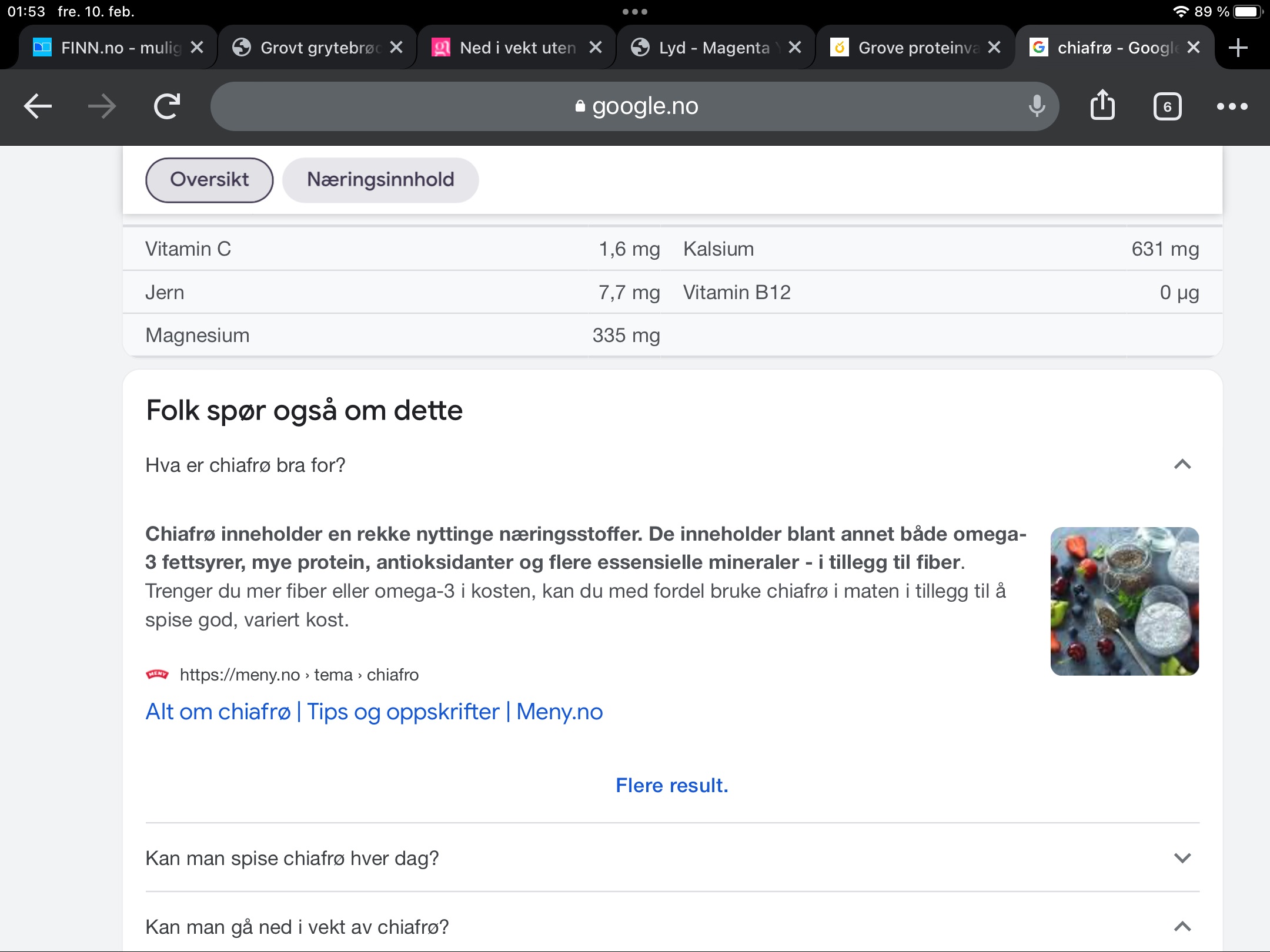Reload the current page
The height and width of the screenshot is (952, 1270).
166,106
